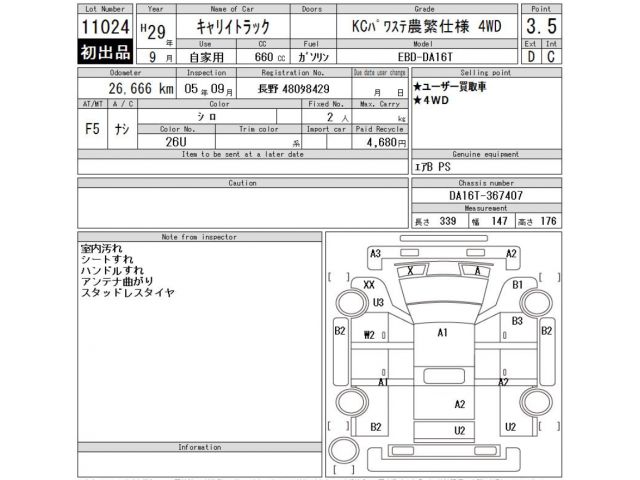Image resolution: width=640 pixels, height=480 pixels.
Task: Select the 初出品 black badge
Action: 105,51
